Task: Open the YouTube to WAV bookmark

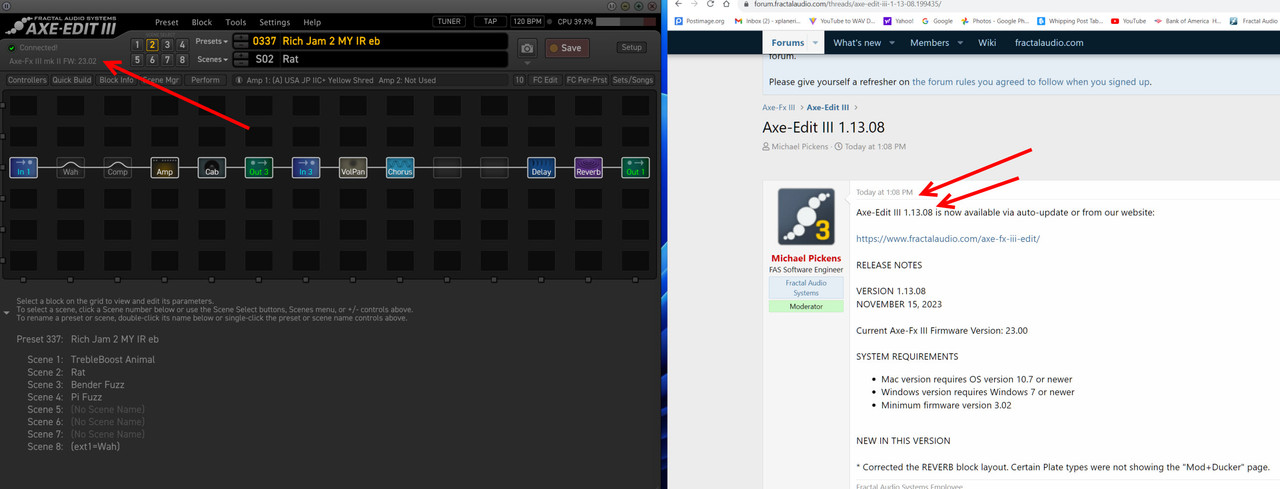Action: click(841, 20)
